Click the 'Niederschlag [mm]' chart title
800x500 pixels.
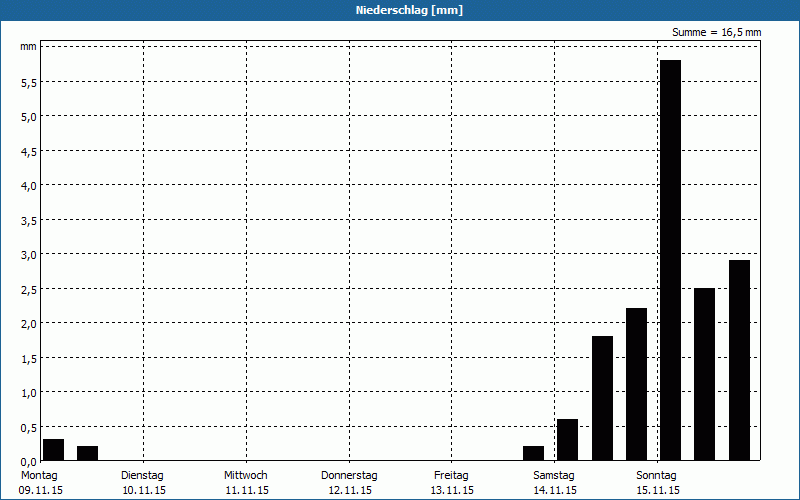pyautogui.click(x=409, y=10)
